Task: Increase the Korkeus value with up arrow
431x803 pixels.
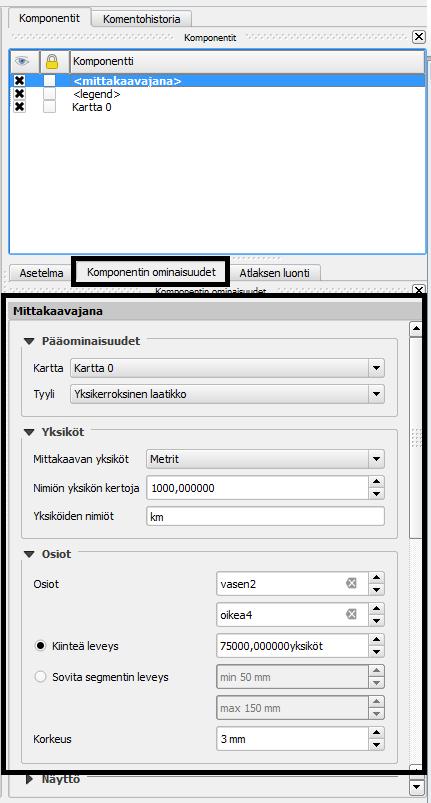Action: pos(376,733)
